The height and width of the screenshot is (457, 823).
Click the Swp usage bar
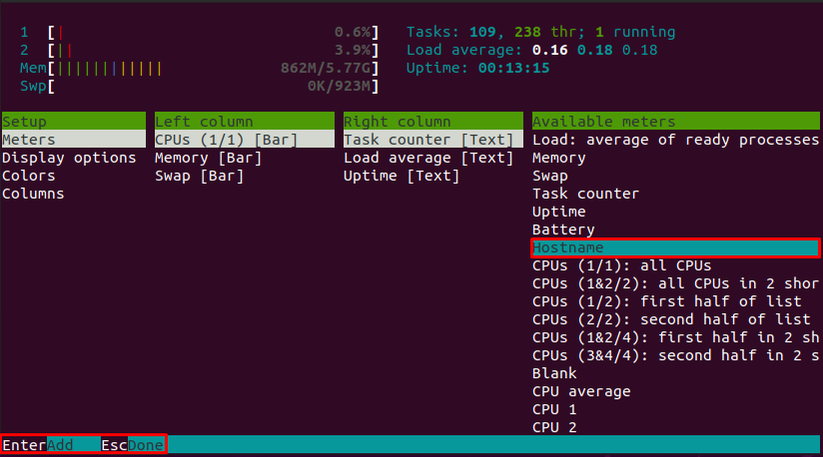199,86
